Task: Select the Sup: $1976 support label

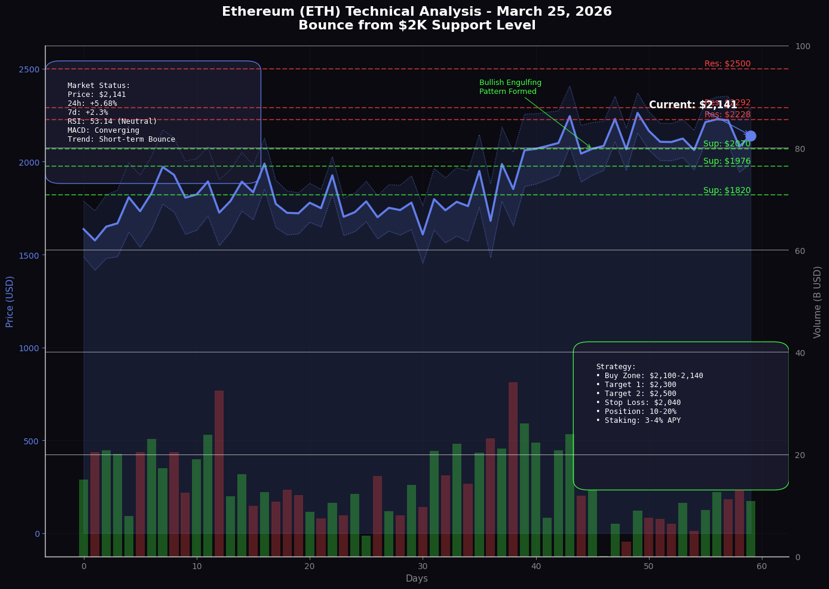Action: [x=727, y=161]
